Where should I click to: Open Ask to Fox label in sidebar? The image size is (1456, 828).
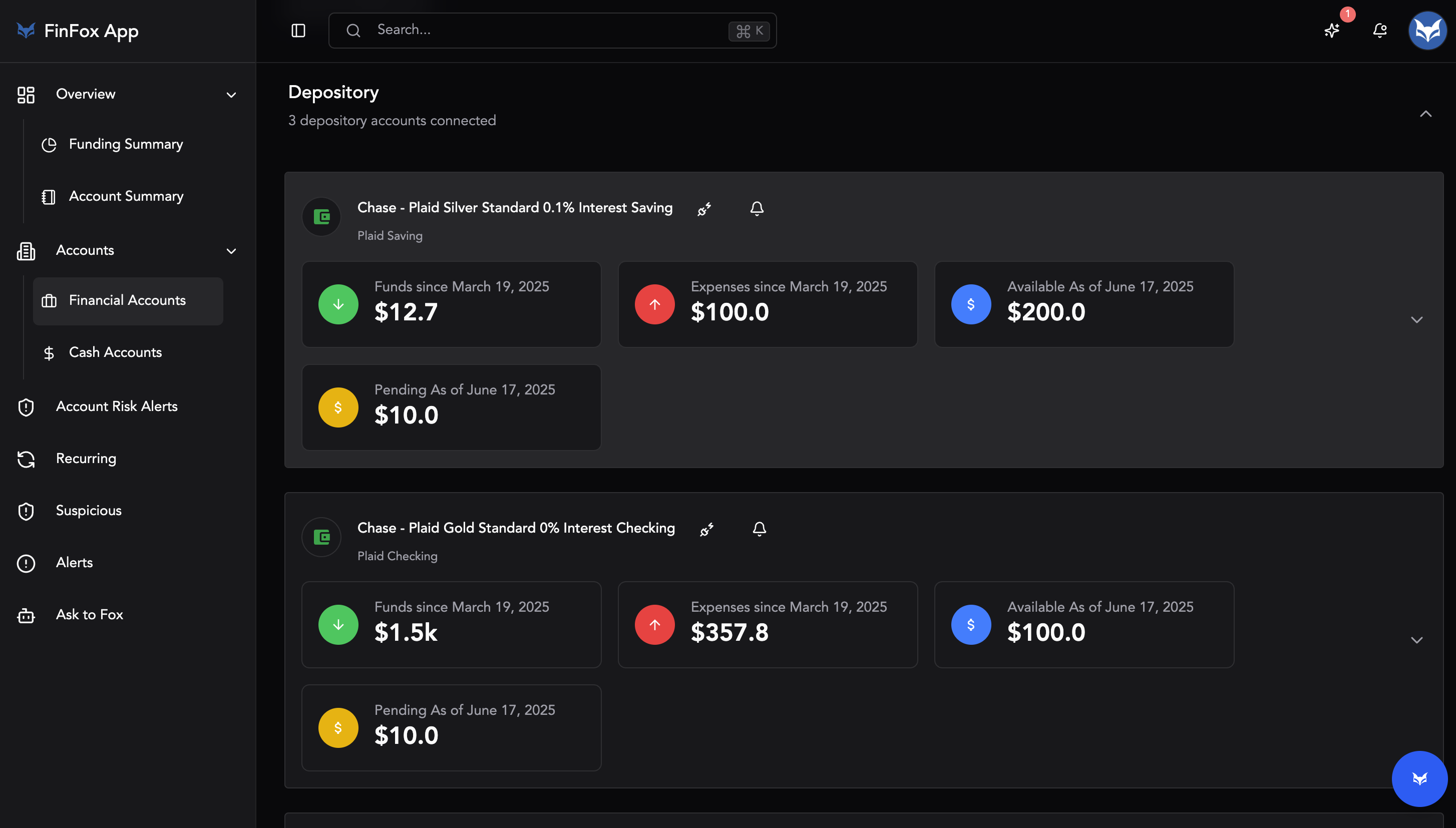(89, 615)
